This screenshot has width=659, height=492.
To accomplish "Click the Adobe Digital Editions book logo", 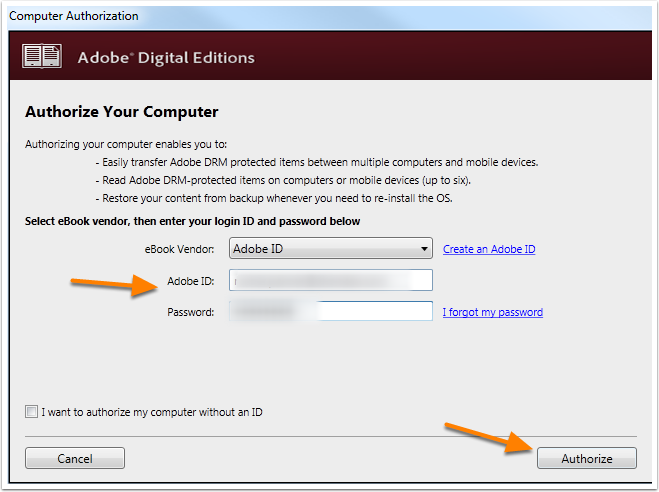I will [x=42, y=56].
